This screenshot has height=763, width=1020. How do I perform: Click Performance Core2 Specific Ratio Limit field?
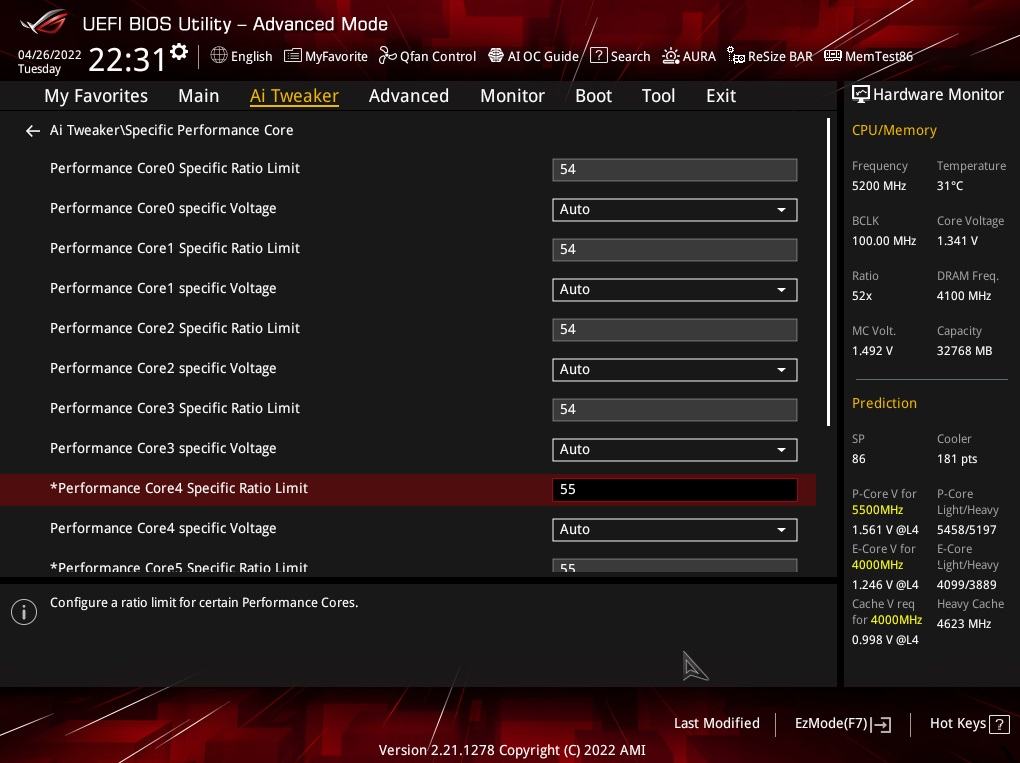(675, 330)
